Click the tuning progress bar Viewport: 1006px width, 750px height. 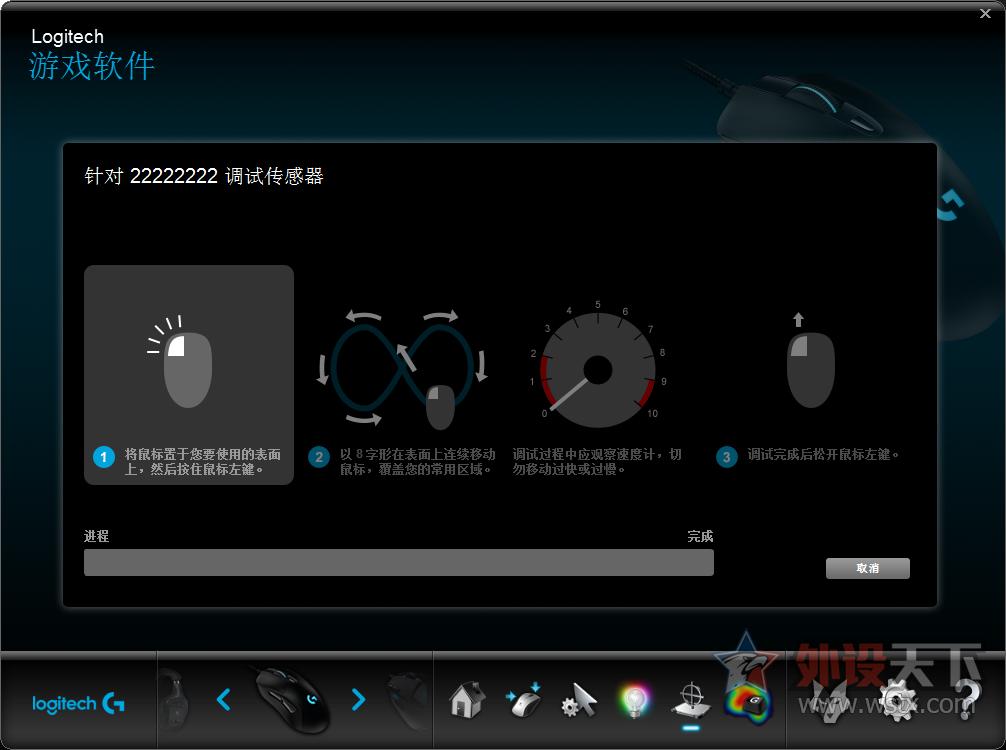pos(397,563)
